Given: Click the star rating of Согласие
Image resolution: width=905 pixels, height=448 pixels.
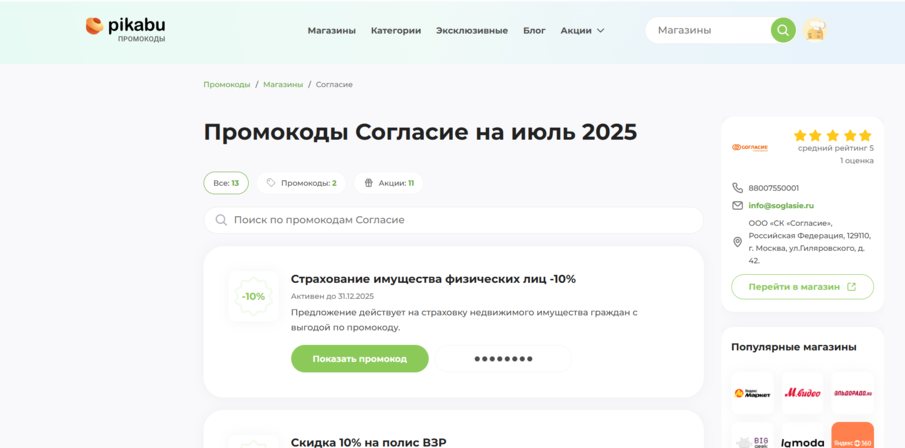Looking at the screenshot, I should click(832, 136).
